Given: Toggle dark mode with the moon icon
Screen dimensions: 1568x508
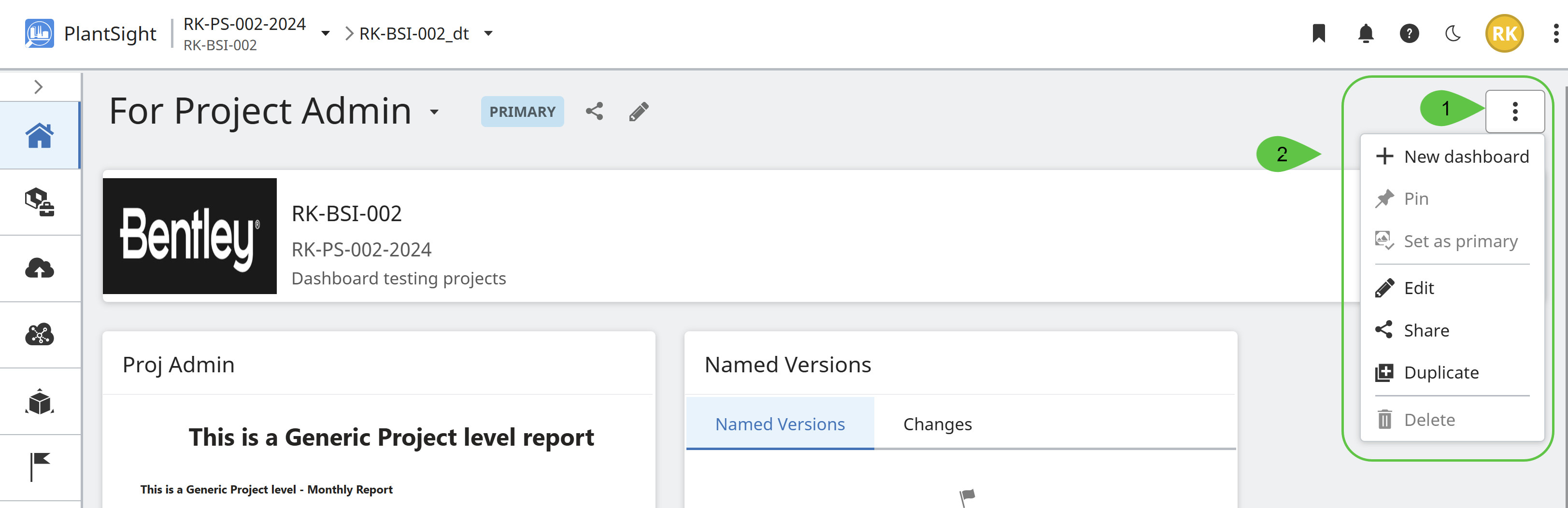Looking at the screenshot, I should 1454,33.
